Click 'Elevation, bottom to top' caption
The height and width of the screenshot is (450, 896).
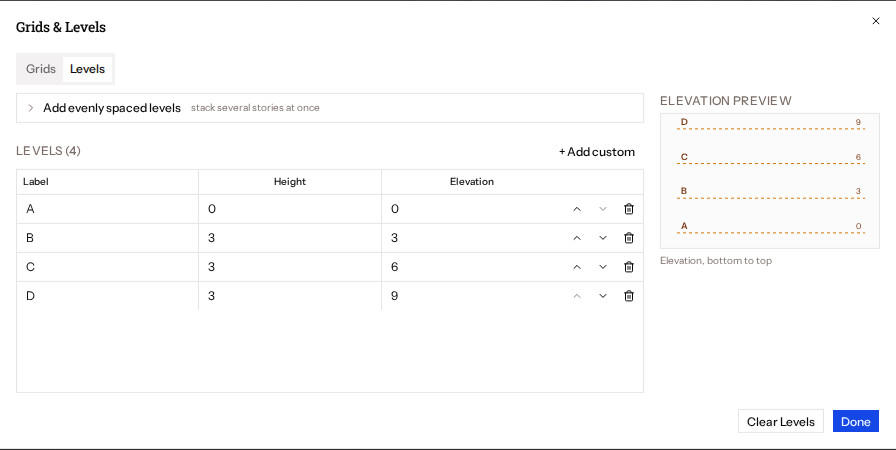coord(716,260)
